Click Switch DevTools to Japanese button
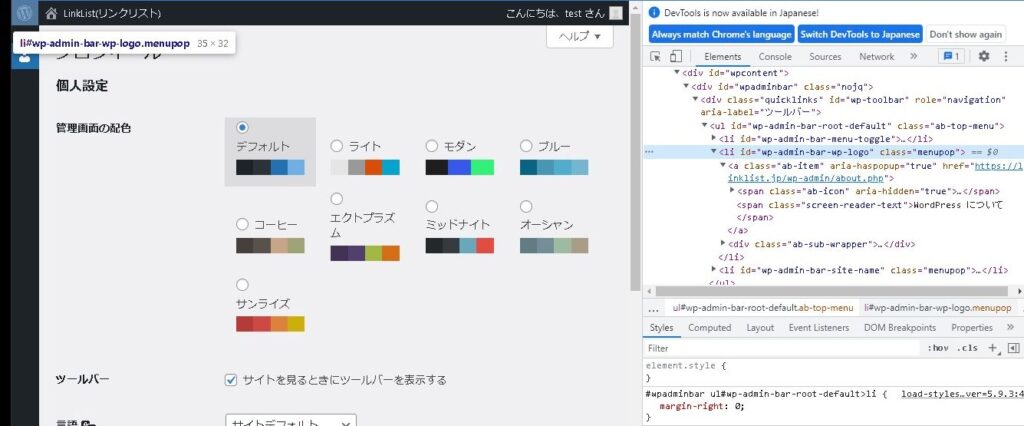The image size is (1024, 426). [860, 34]
